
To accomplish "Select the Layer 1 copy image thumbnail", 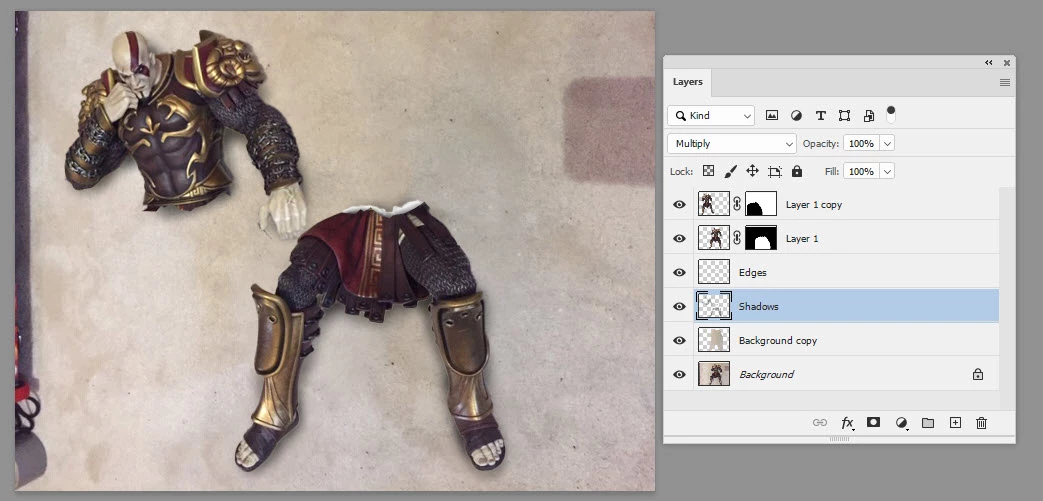I will pos(714,204).
